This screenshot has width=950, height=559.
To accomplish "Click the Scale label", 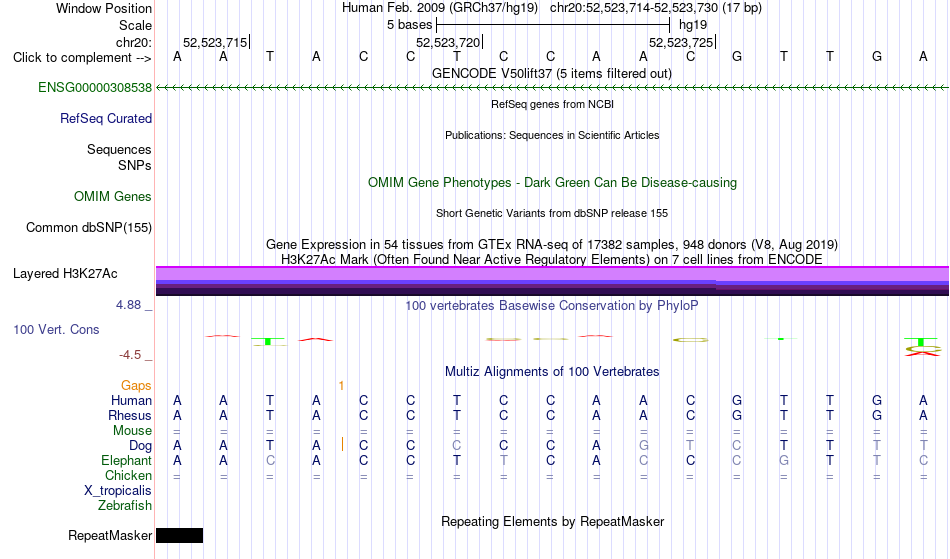I will point(136,25).
